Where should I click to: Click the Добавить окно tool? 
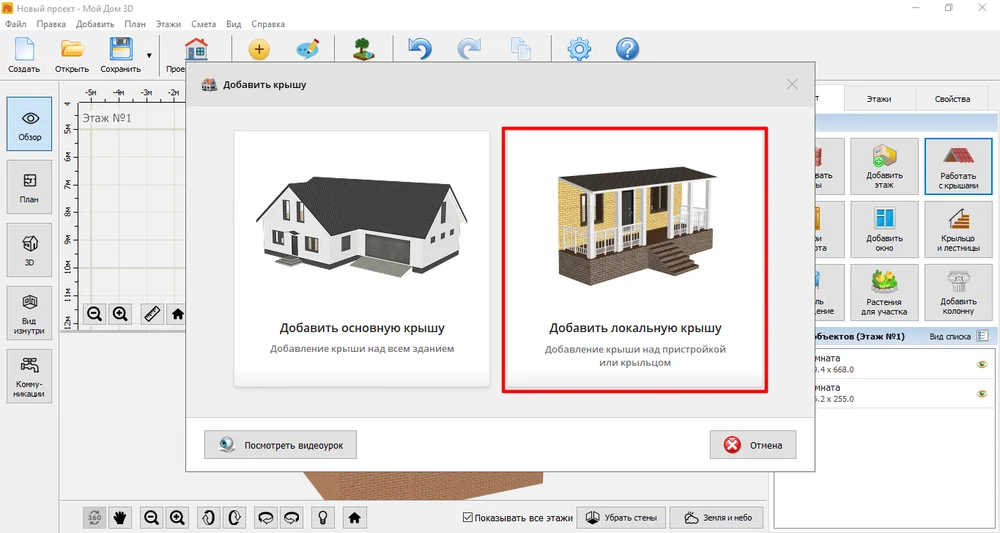point(884,230)
